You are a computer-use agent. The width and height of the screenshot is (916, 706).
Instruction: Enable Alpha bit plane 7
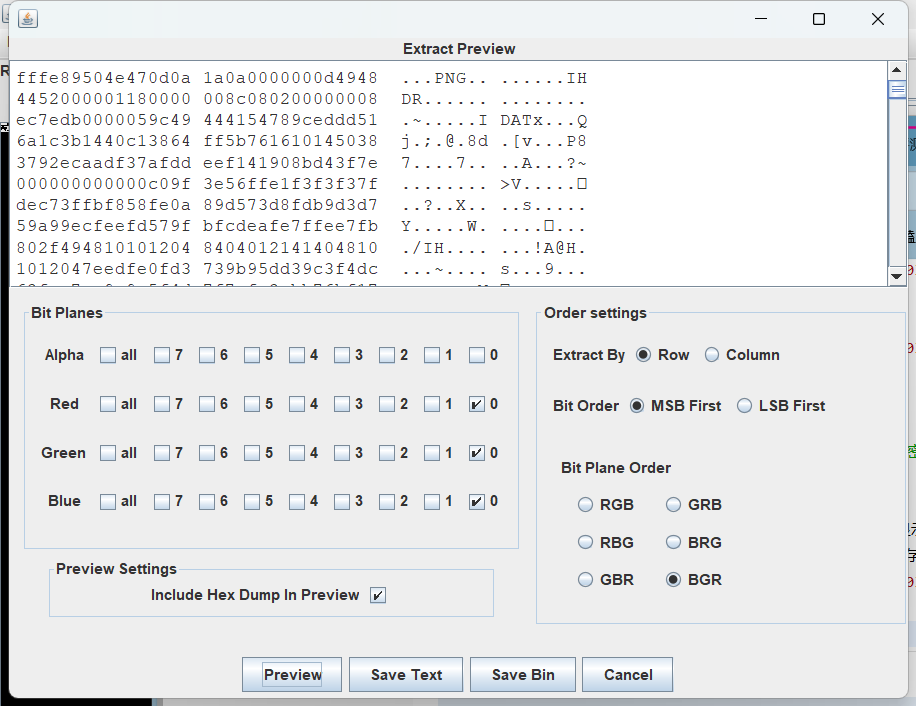161,355
